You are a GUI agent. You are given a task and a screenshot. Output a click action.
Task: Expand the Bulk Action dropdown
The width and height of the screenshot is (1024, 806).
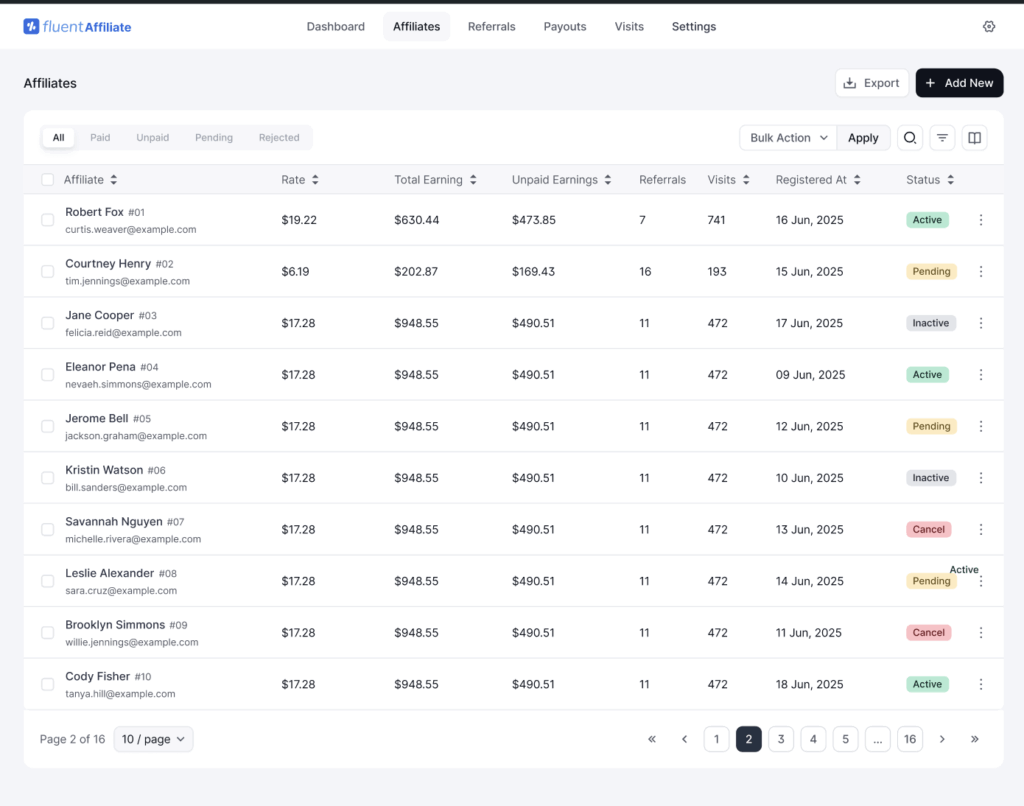tap(788, 138)
